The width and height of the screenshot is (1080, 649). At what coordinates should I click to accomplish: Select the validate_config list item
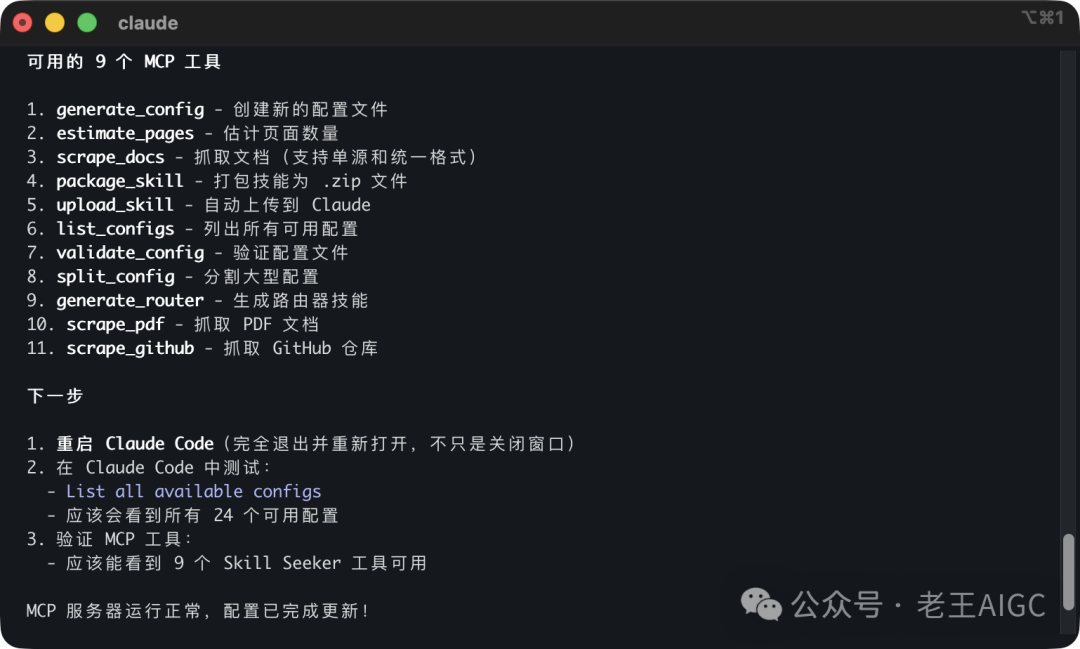coord(130,253)
